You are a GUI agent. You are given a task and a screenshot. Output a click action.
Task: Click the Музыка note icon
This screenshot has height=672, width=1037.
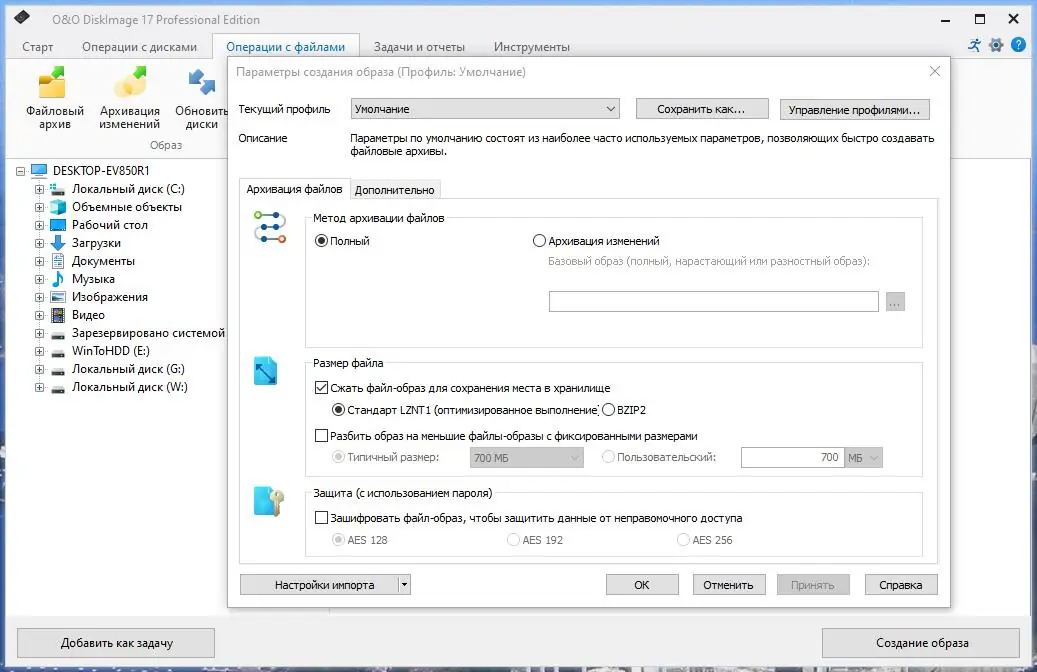[x=58, y=279]
